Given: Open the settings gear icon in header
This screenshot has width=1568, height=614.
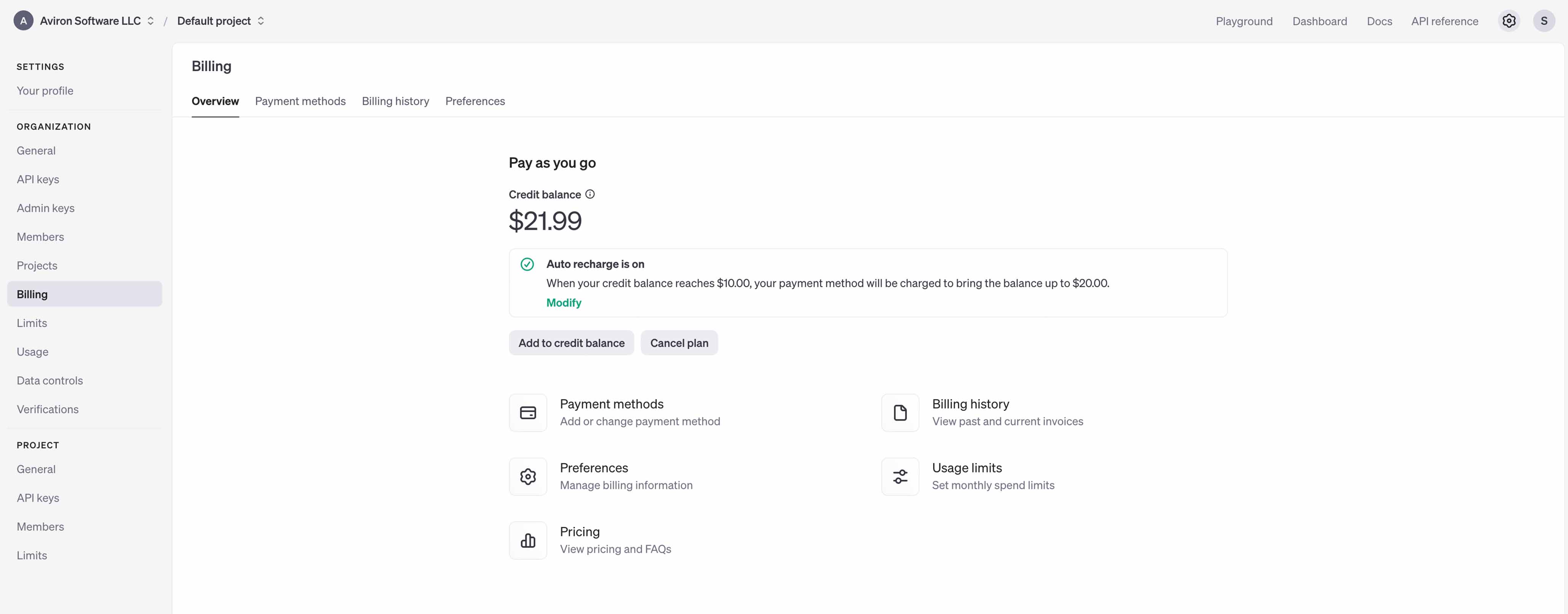Looking at the screenshot, I should pos(1508,21).
